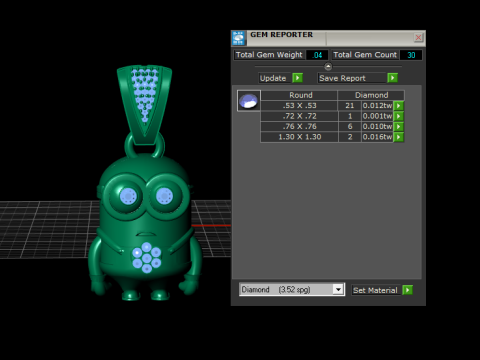This screenshot has width=480, height=360.
Task: Close the Gem Reporter window
Action: coord(418,37)
